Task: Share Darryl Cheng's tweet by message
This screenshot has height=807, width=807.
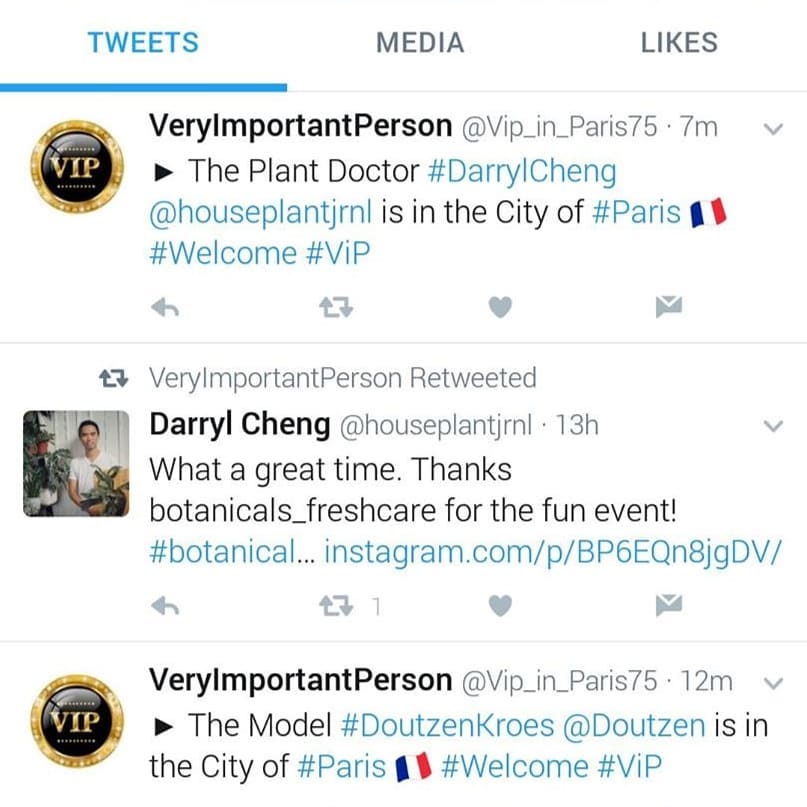Action: (x=669, y=605)
